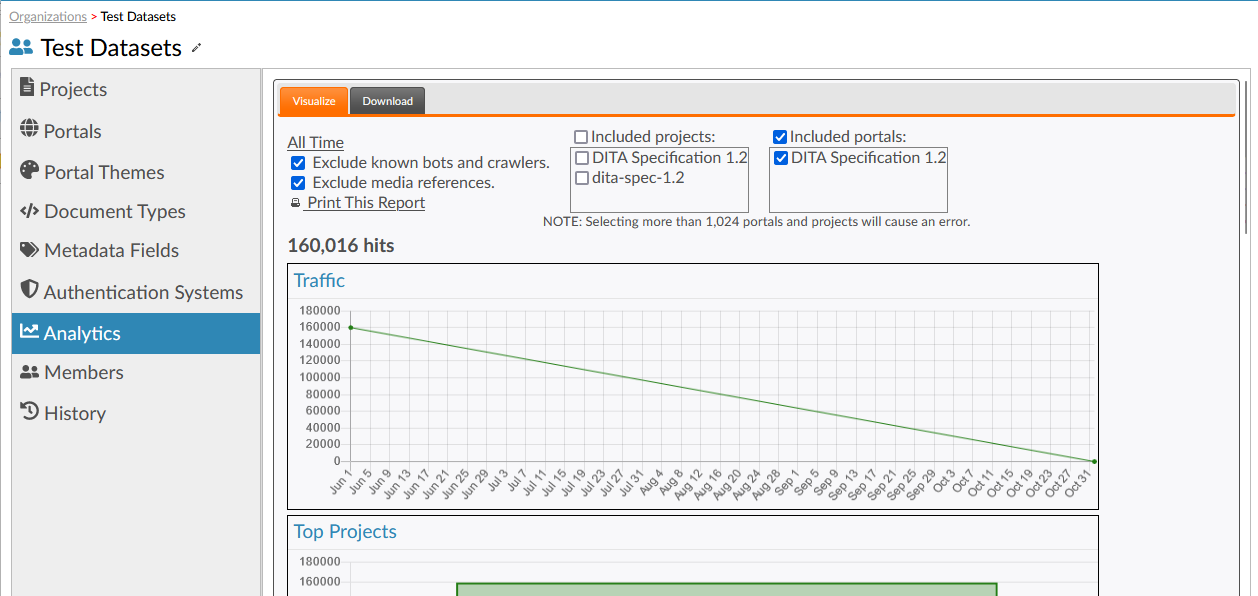Uncheck Exclude known bots and crawlers
Image resolution: width=1258 pixels, height=596 pixels.
[x=298, y=163]
